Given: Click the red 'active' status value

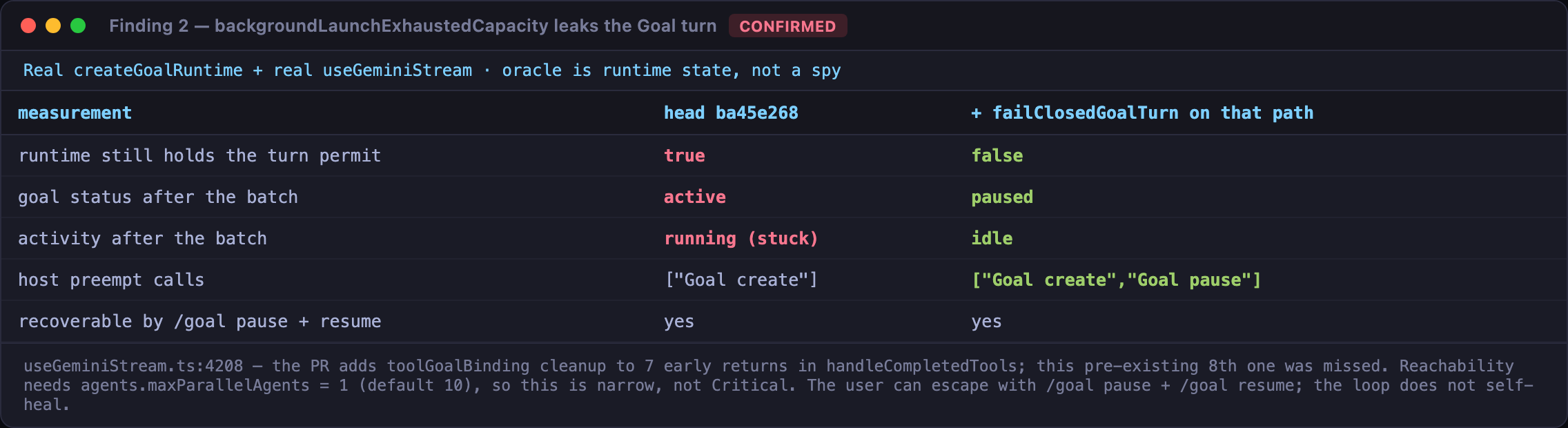Looking at the screenshot, I should (694, 197).
